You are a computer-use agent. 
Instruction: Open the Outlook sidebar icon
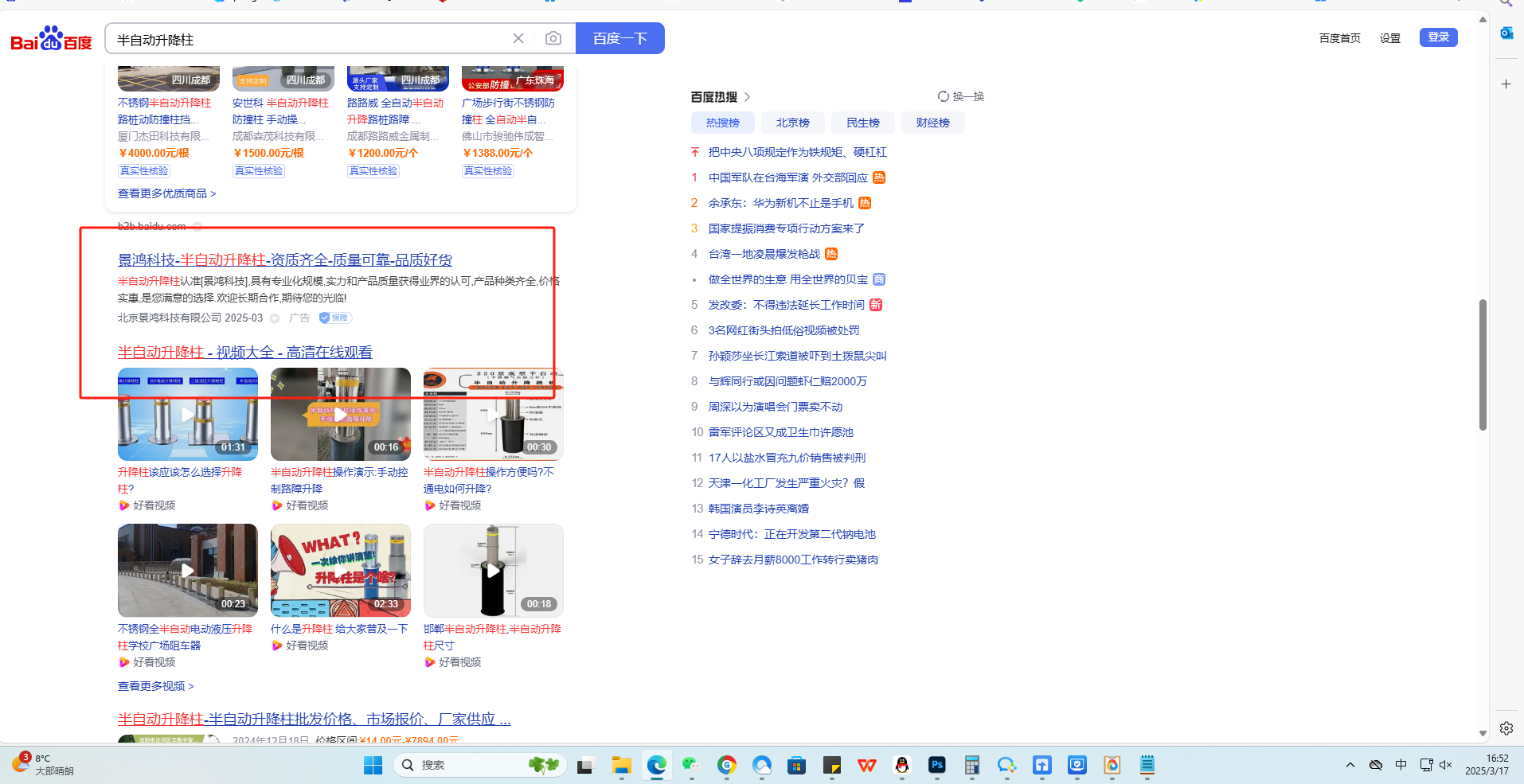tap(1506, 33)
